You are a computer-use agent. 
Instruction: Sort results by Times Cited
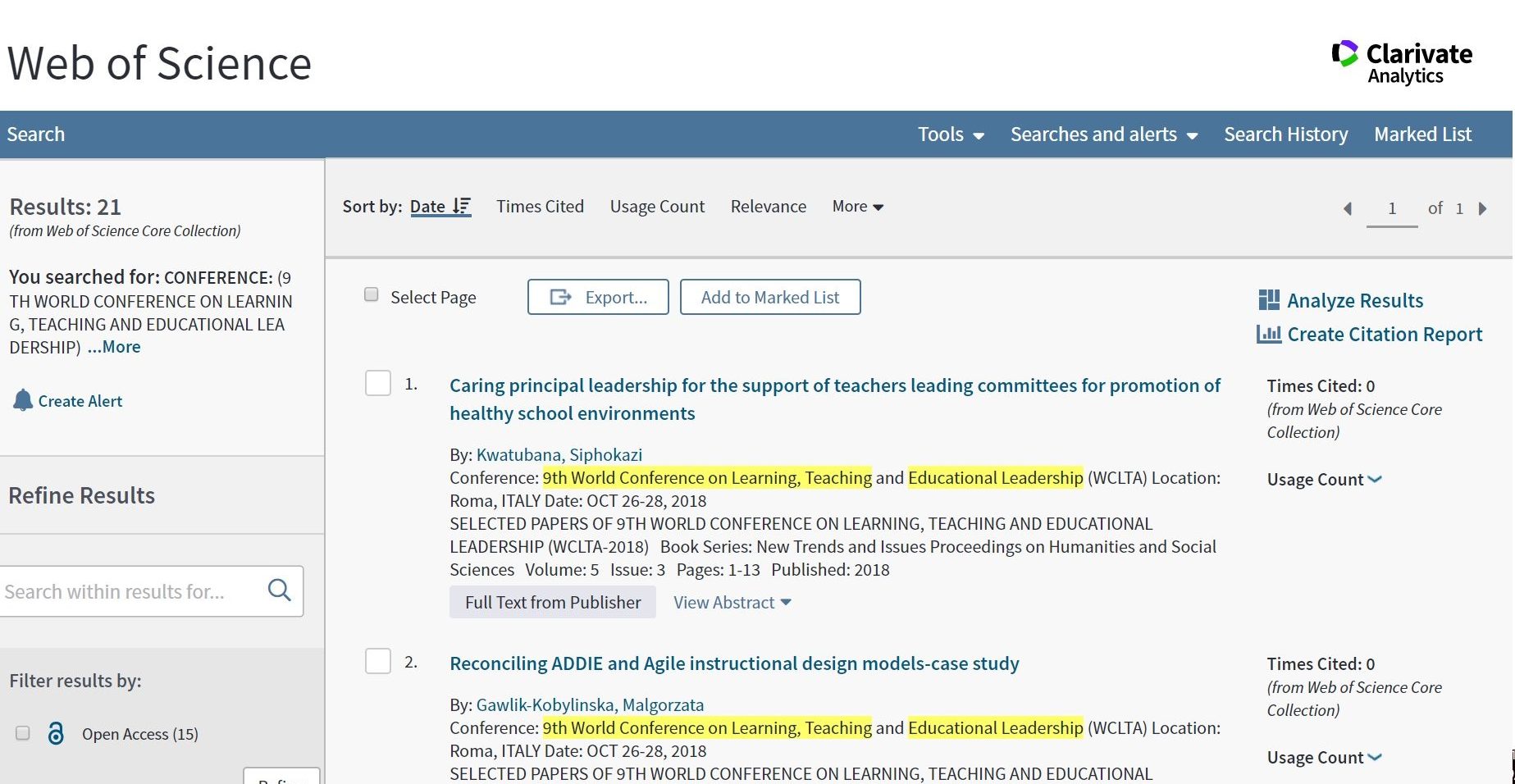[540, 207]
